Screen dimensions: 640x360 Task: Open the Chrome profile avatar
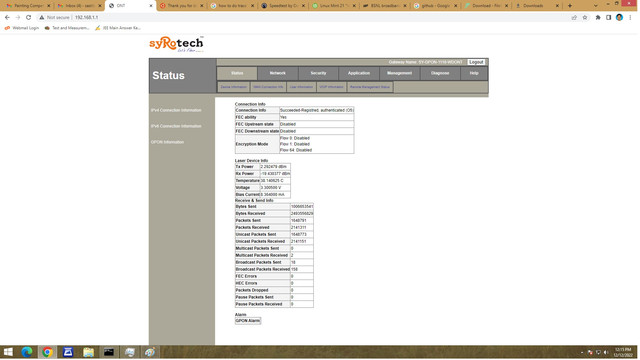[619, 18]
